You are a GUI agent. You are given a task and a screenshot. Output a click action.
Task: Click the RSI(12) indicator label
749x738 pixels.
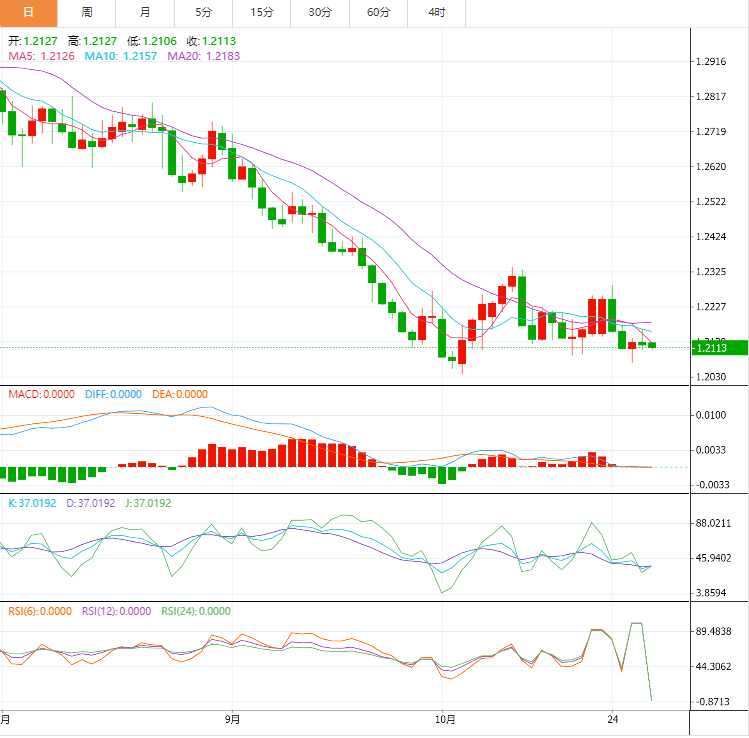tap(116, 611)
